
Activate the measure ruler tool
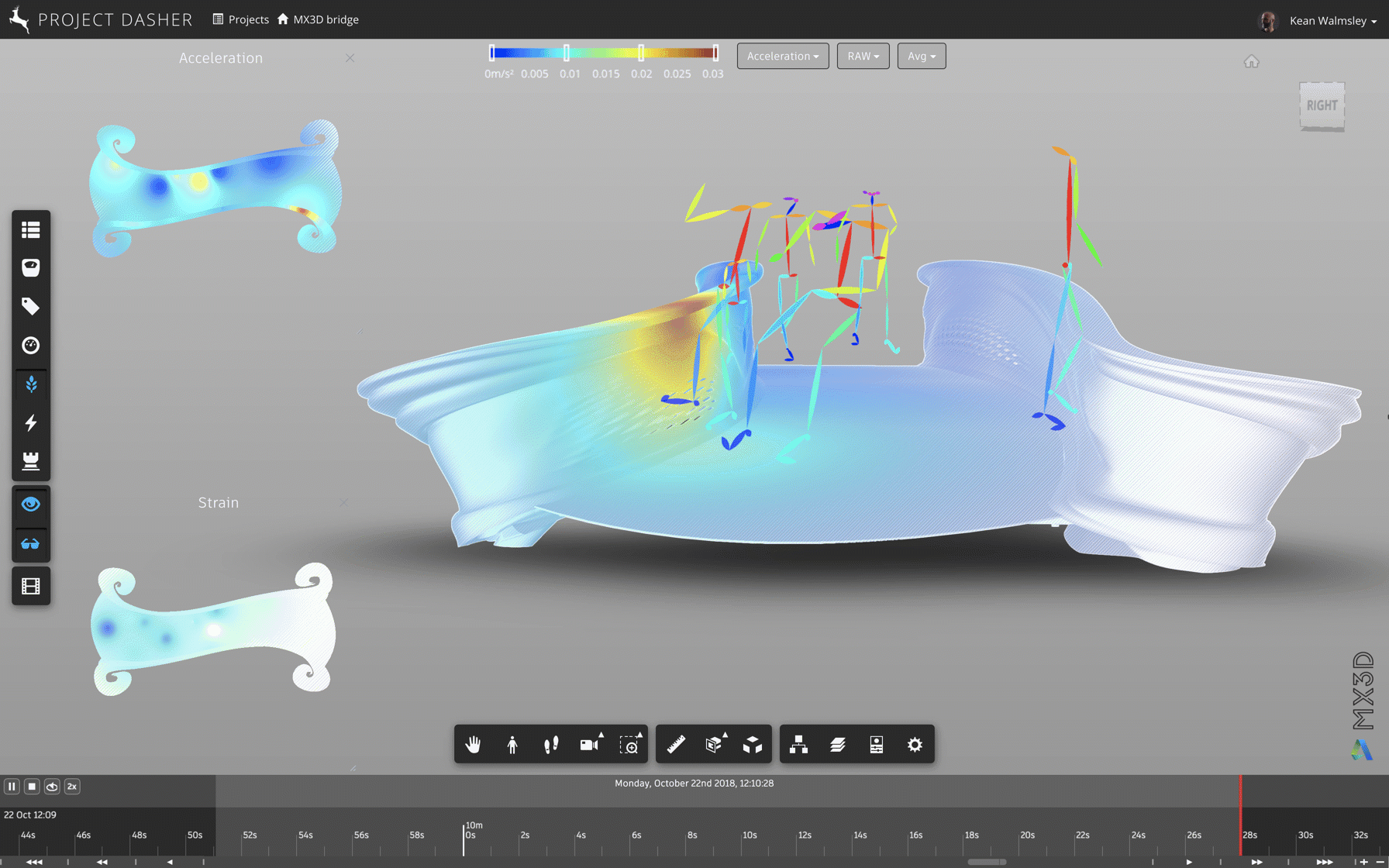(x=674, y=744)
